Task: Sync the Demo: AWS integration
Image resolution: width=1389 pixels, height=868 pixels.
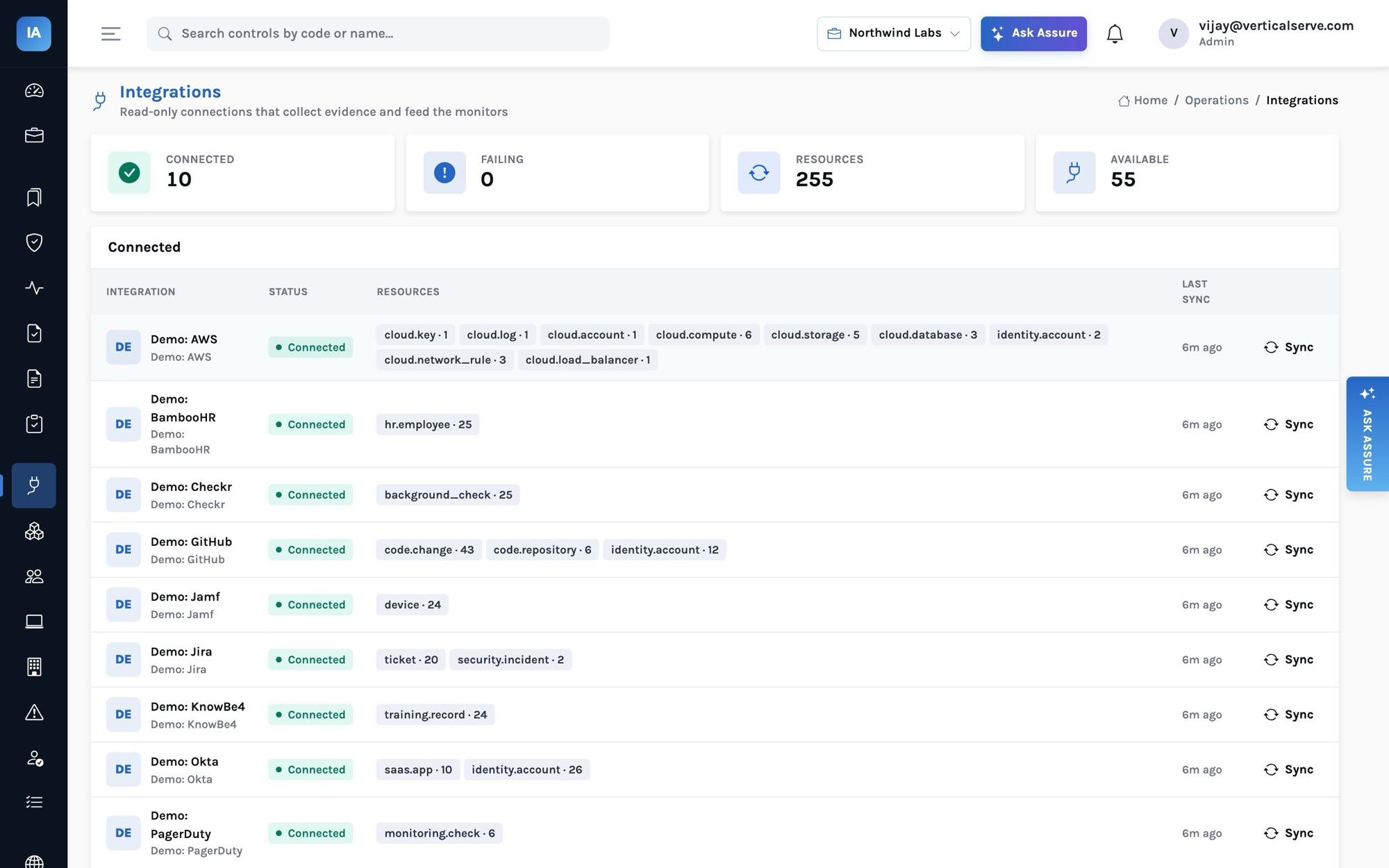Action: [x=1289, y=347]
